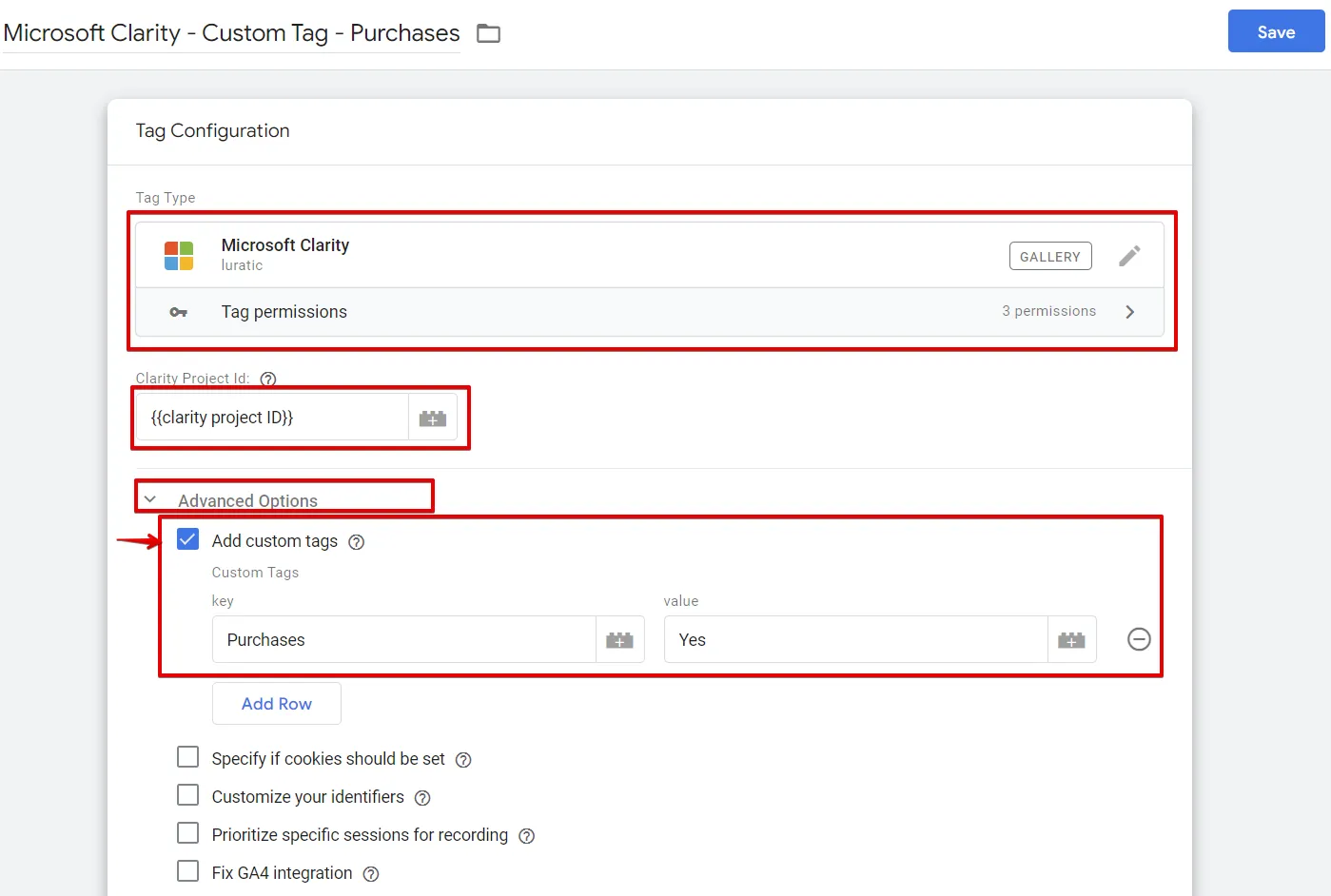Screen dimensions: 1331x896
Task: Open help for Clarity Project Id
Action: click(x=268, y=379)
